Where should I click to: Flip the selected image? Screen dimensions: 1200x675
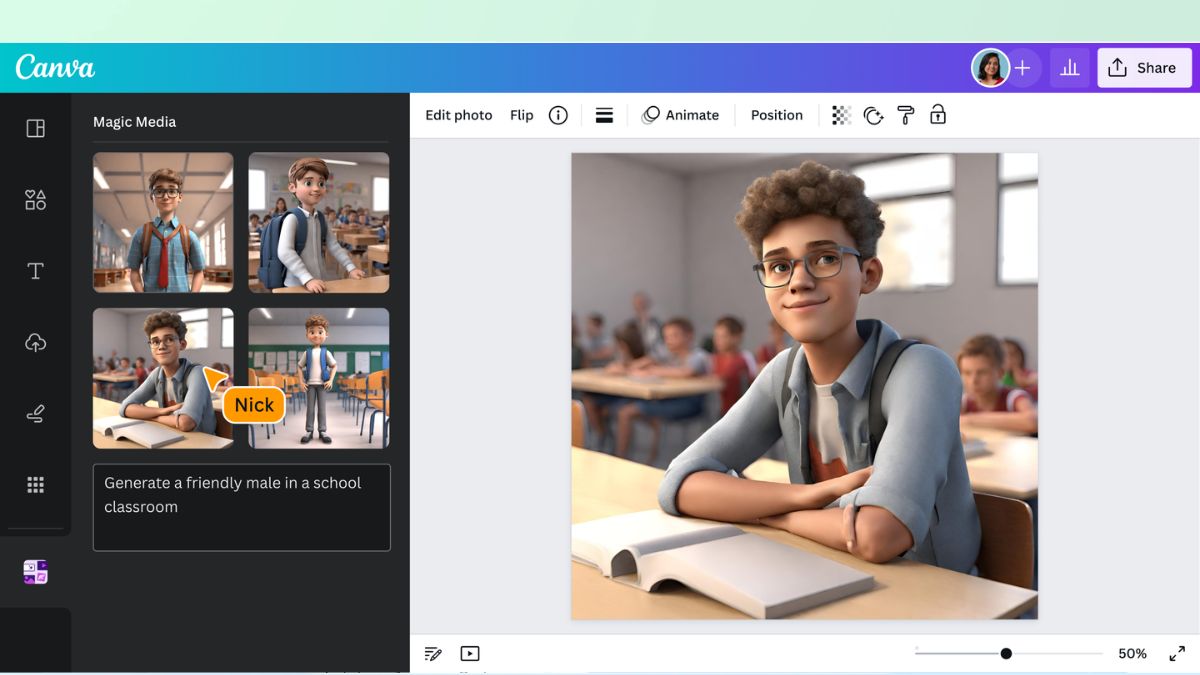[522, 115]
